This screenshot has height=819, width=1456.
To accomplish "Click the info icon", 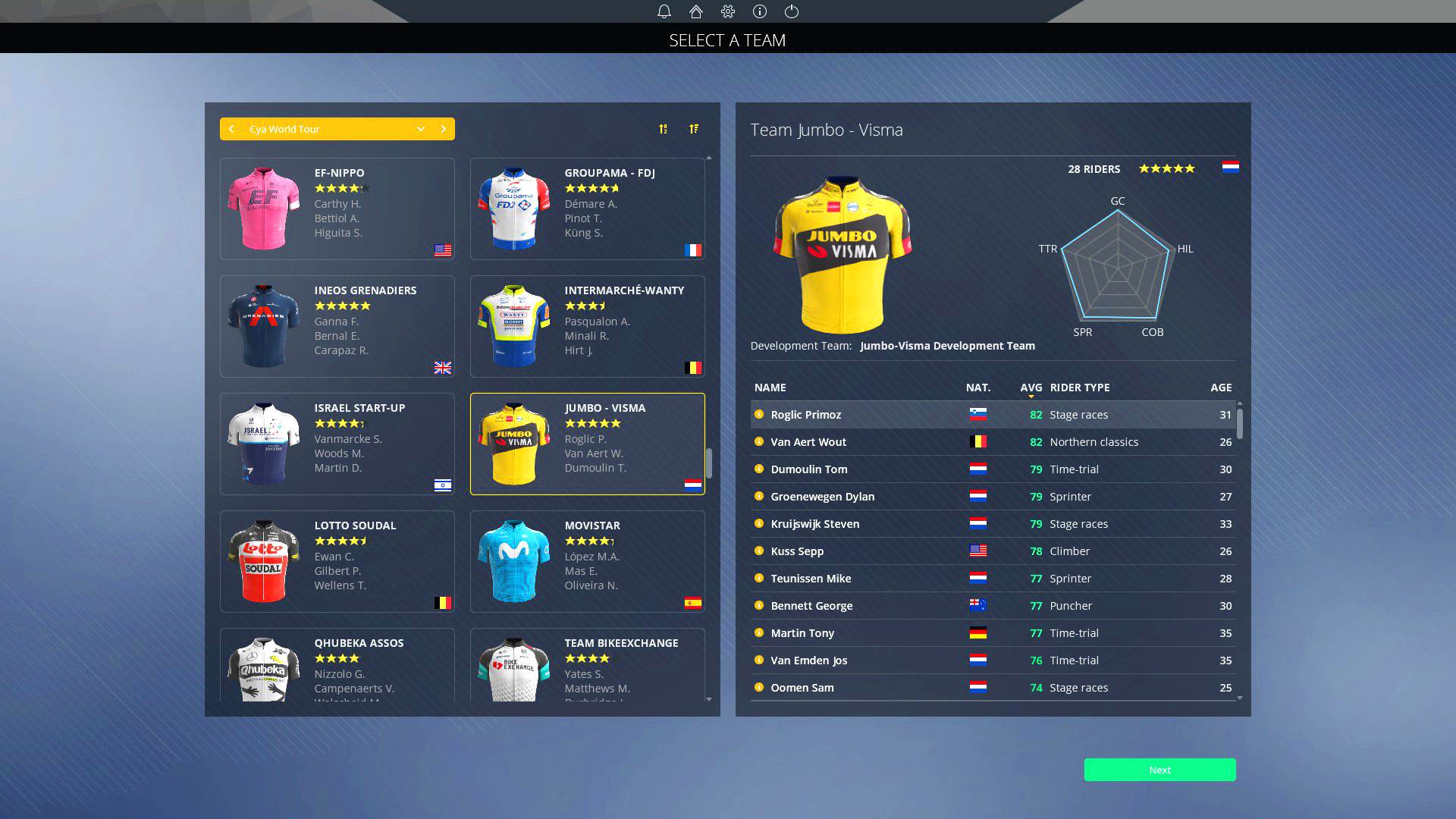I will tap(759, 11).
